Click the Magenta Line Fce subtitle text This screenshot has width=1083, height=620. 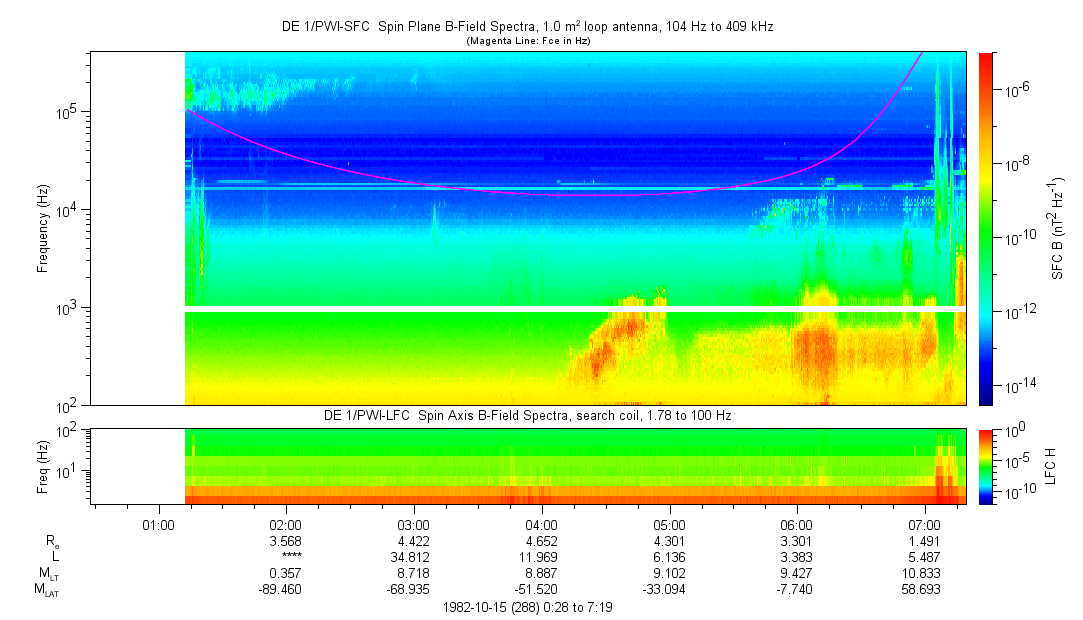pyautogui.click(x=527, y=41)
